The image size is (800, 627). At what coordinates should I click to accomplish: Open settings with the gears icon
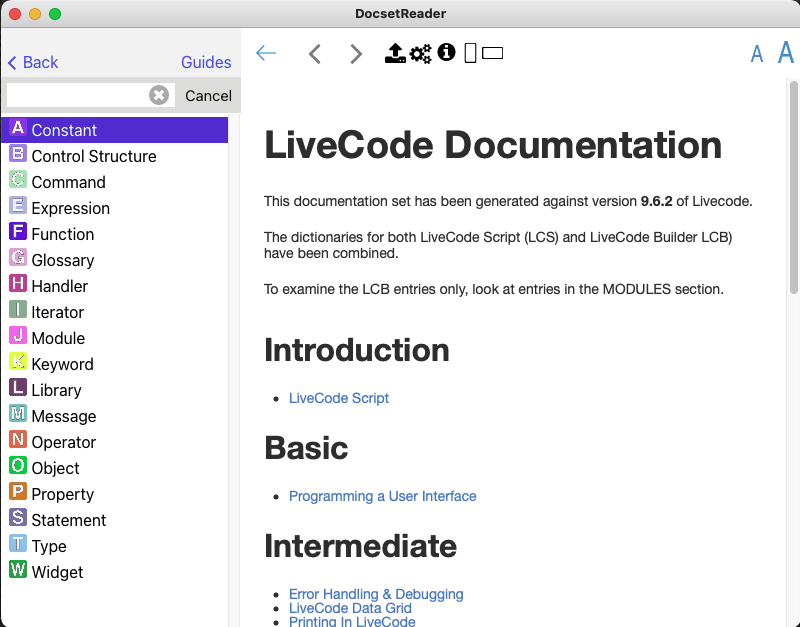(421, 54)
